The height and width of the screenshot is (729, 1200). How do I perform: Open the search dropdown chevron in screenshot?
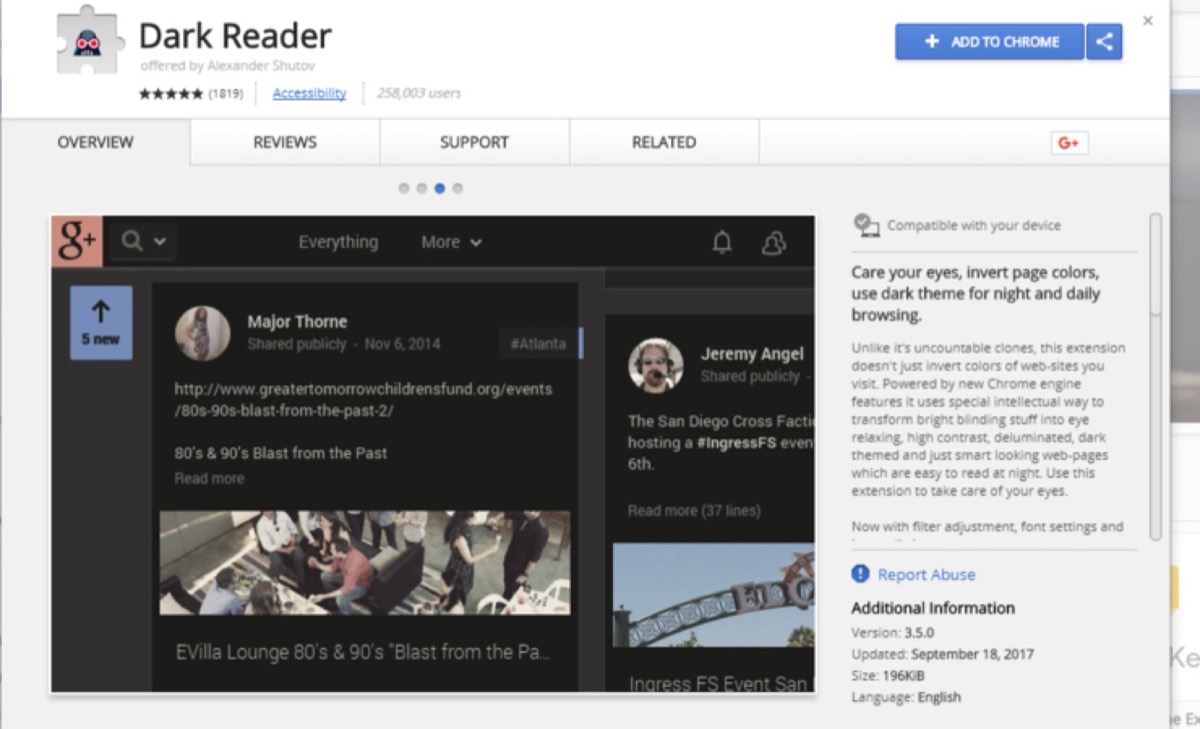click(x=160, y=242)
